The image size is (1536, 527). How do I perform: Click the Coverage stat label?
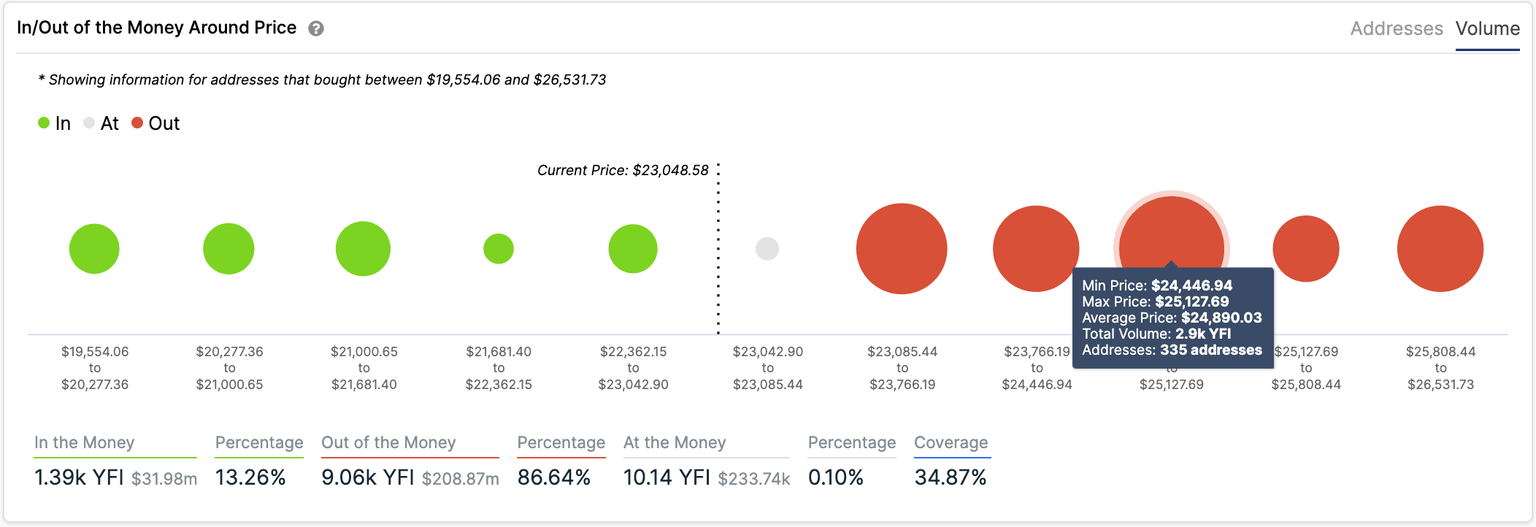(951, 443)
